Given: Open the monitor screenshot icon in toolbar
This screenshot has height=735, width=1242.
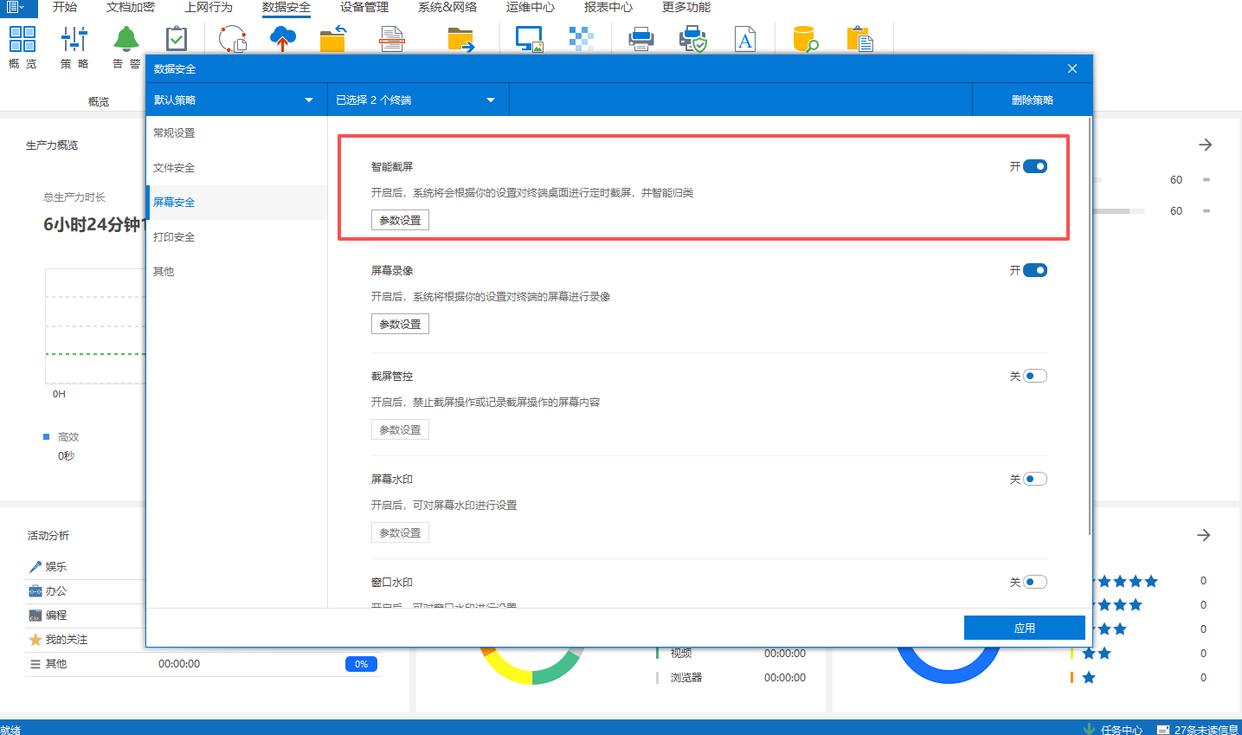Looking at the screenshot, I should click(529, 39).
